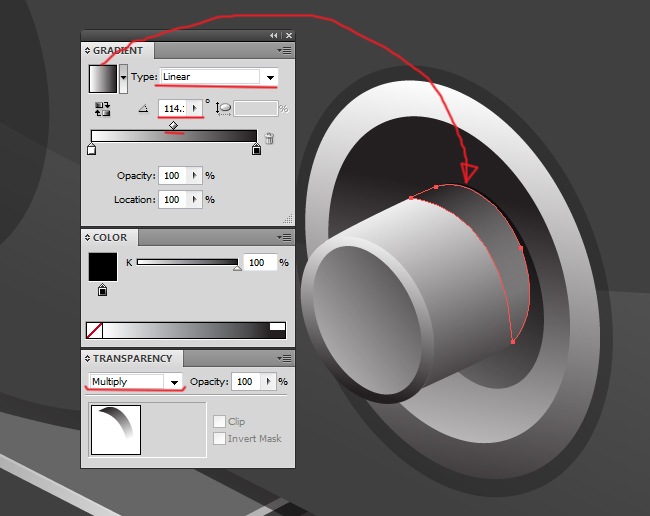Open the Transparency Opacity slider arrow

click(x=268, y=382)
